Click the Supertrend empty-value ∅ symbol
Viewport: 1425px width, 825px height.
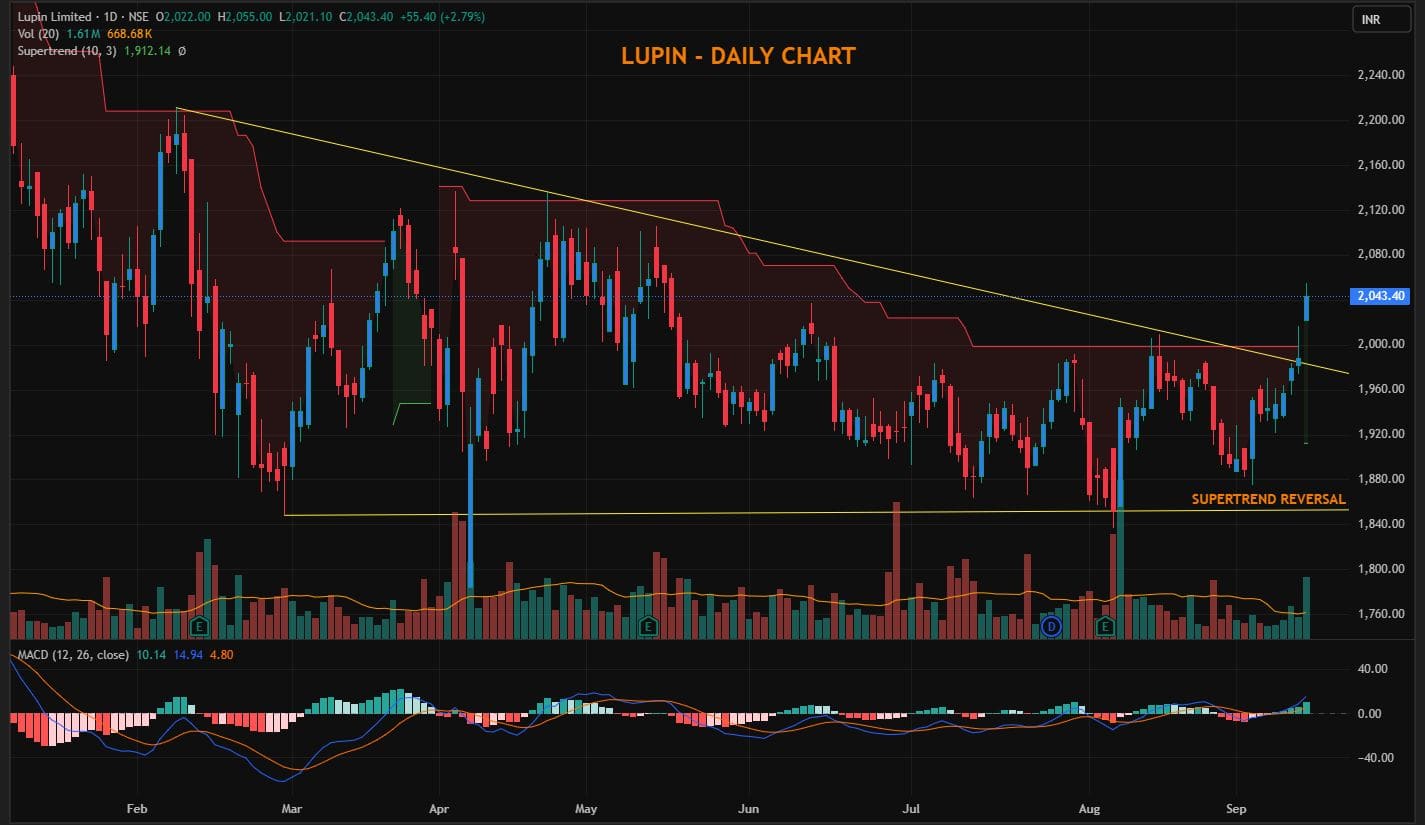point(181,51)
